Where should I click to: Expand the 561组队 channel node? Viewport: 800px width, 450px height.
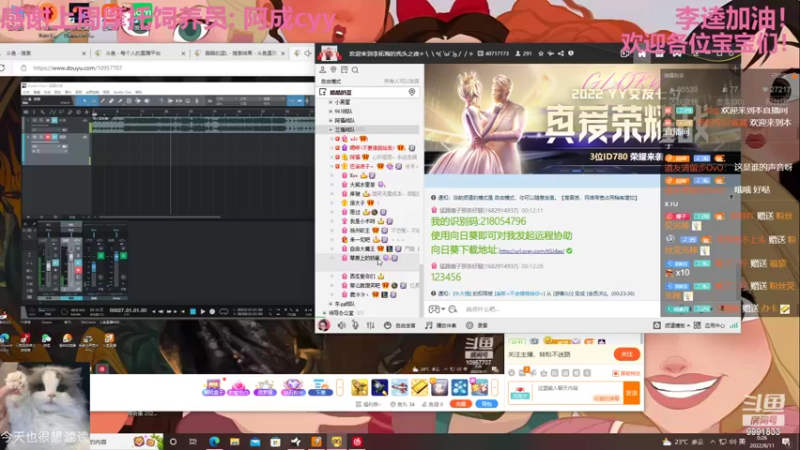(331, 111)
